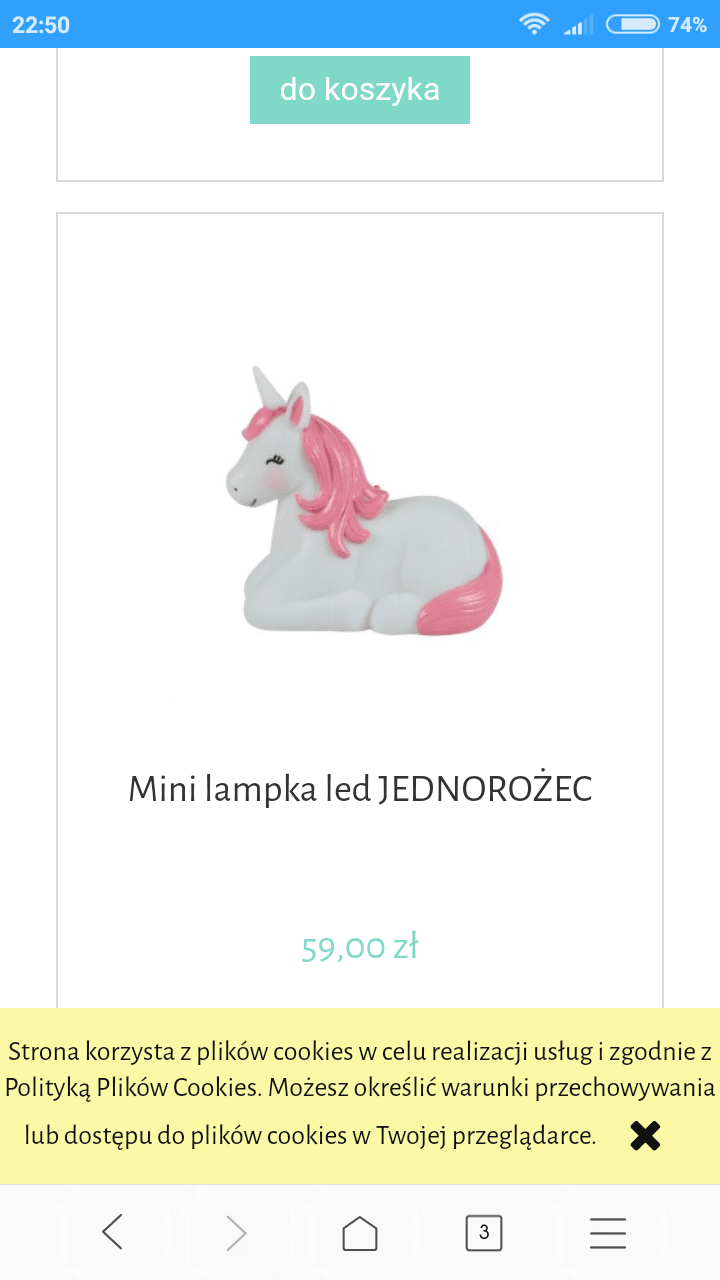The image size is (720, 1280).
Task: Open the browser home page icon
Action: [360, 1233]
